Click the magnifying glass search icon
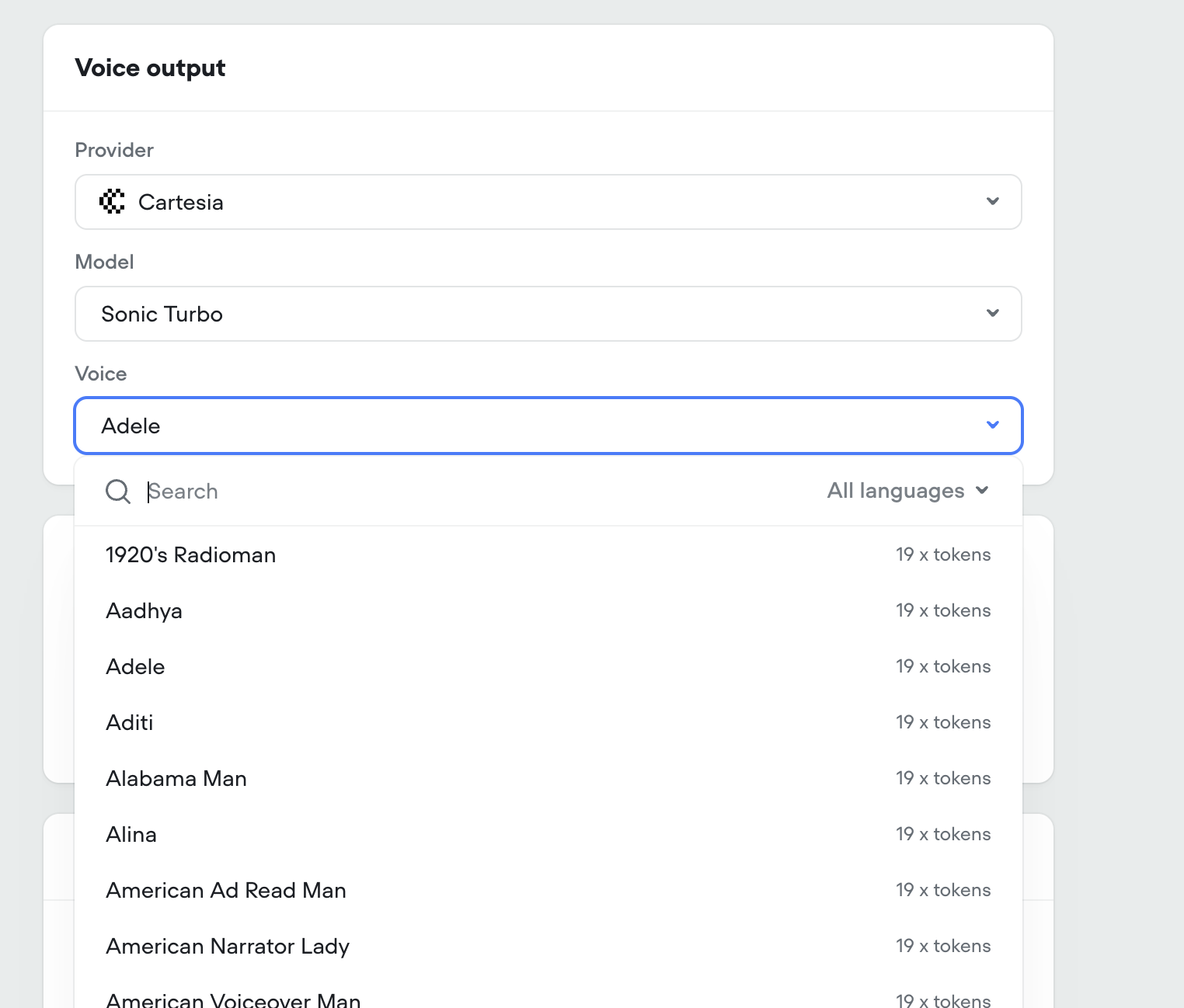 pos(118,492)
